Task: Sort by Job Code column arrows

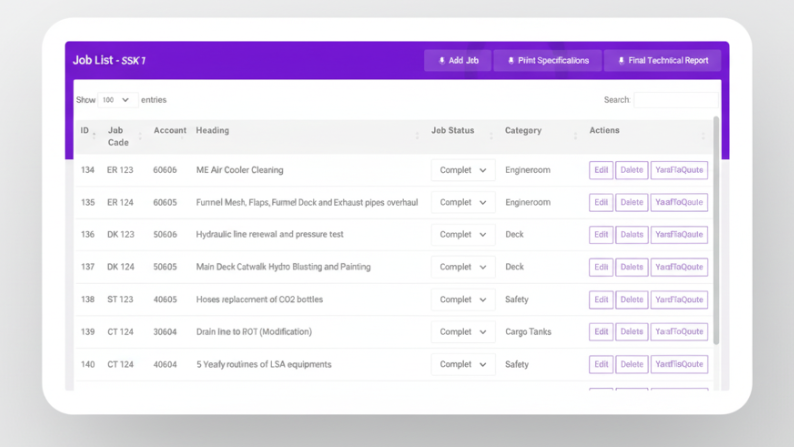Action: (140, 136)
